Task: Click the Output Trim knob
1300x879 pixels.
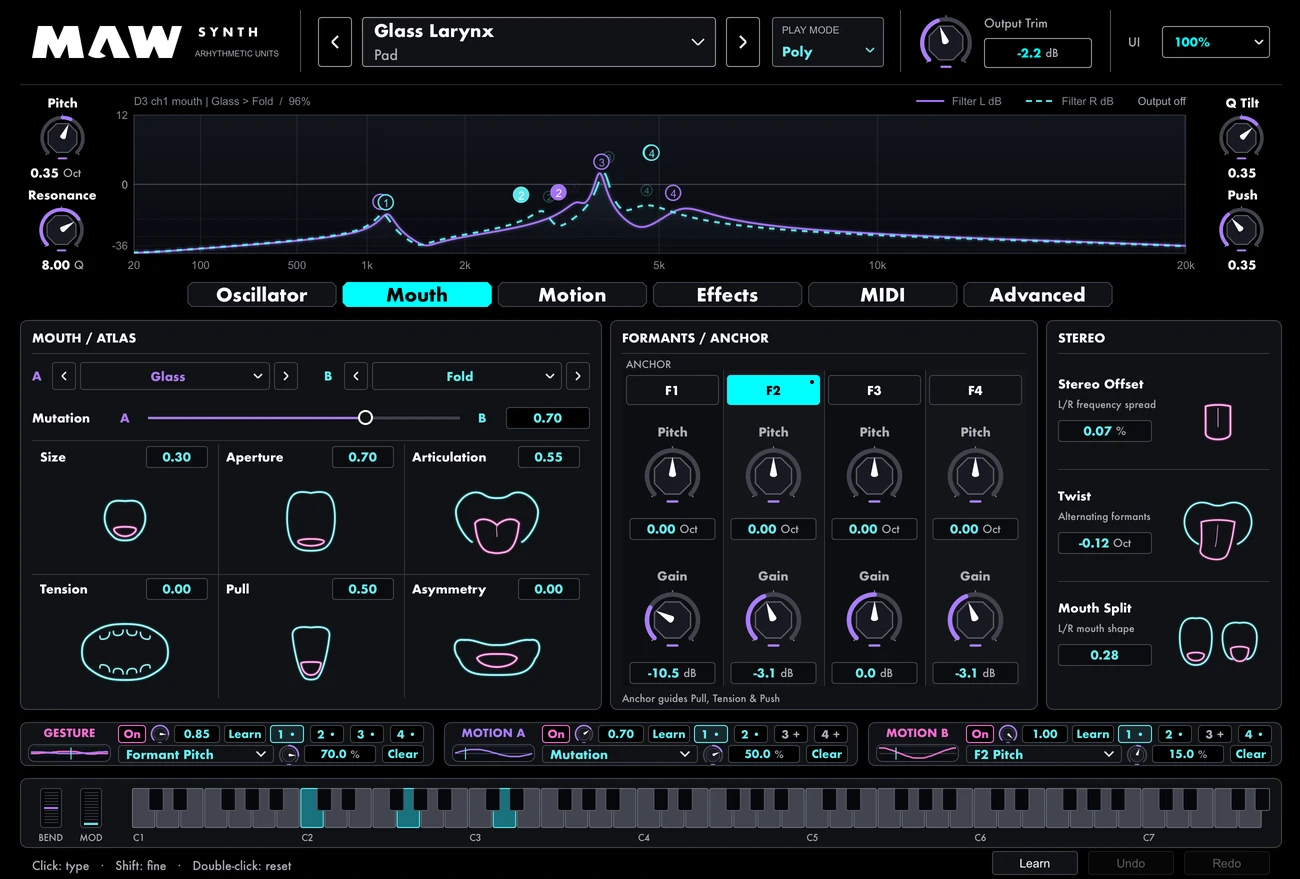Action: point(945,42)
